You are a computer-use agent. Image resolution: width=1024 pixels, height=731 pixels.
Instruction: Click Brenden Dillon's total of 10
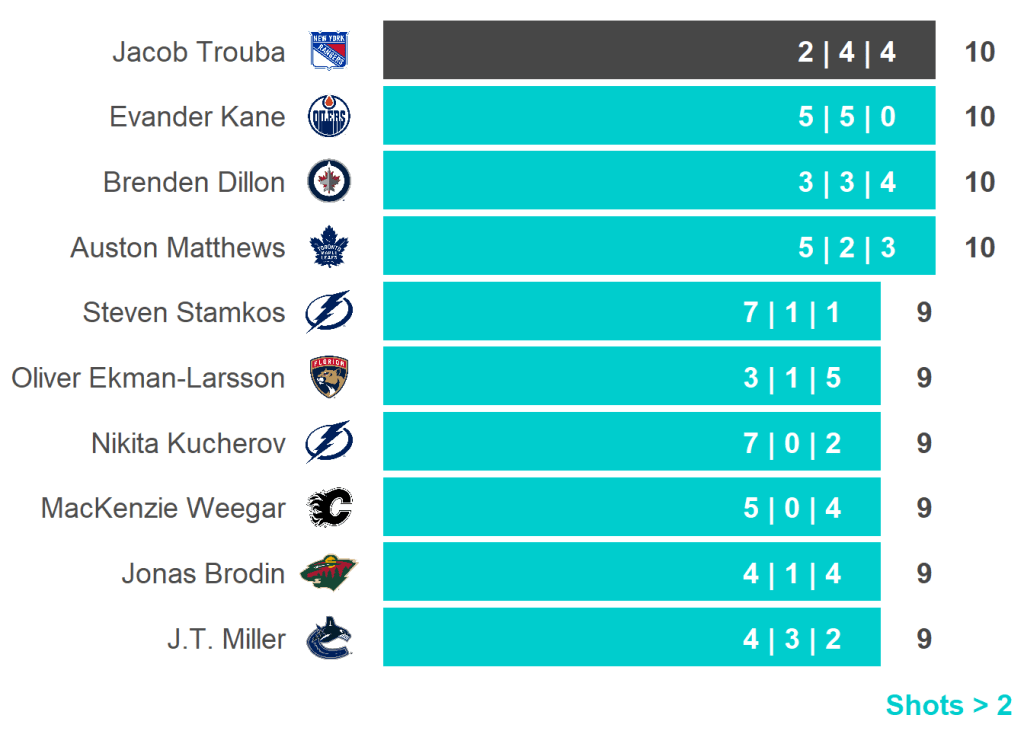tap(980, 182)
